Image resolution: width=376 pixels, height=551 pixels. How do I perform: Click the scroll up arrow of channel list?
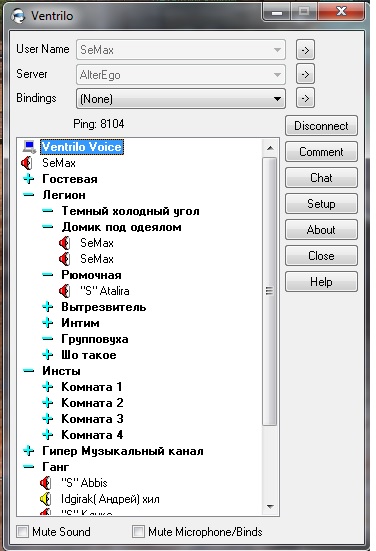(x=270, y=148)
